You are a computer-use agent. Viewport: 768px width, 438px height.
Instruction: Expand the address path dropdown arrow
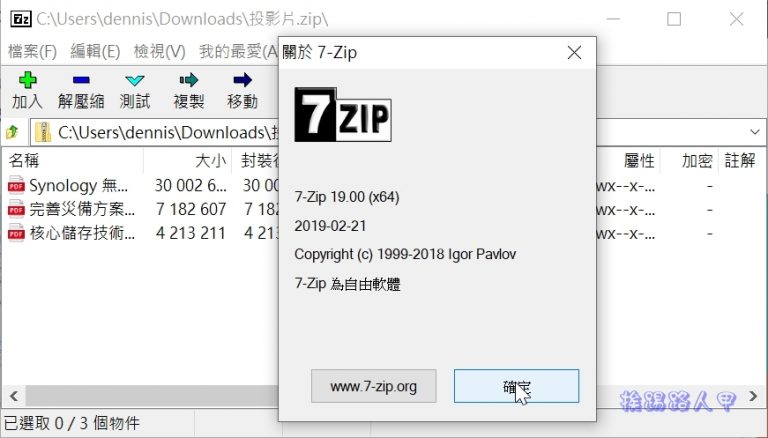[754, 132]
